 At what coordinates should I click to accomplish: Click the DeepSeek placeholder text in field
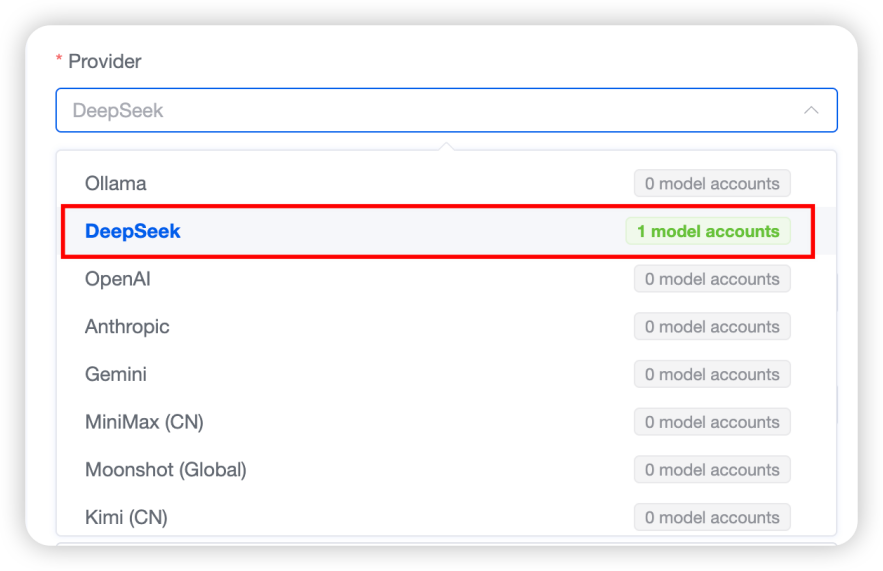point(118,111)
